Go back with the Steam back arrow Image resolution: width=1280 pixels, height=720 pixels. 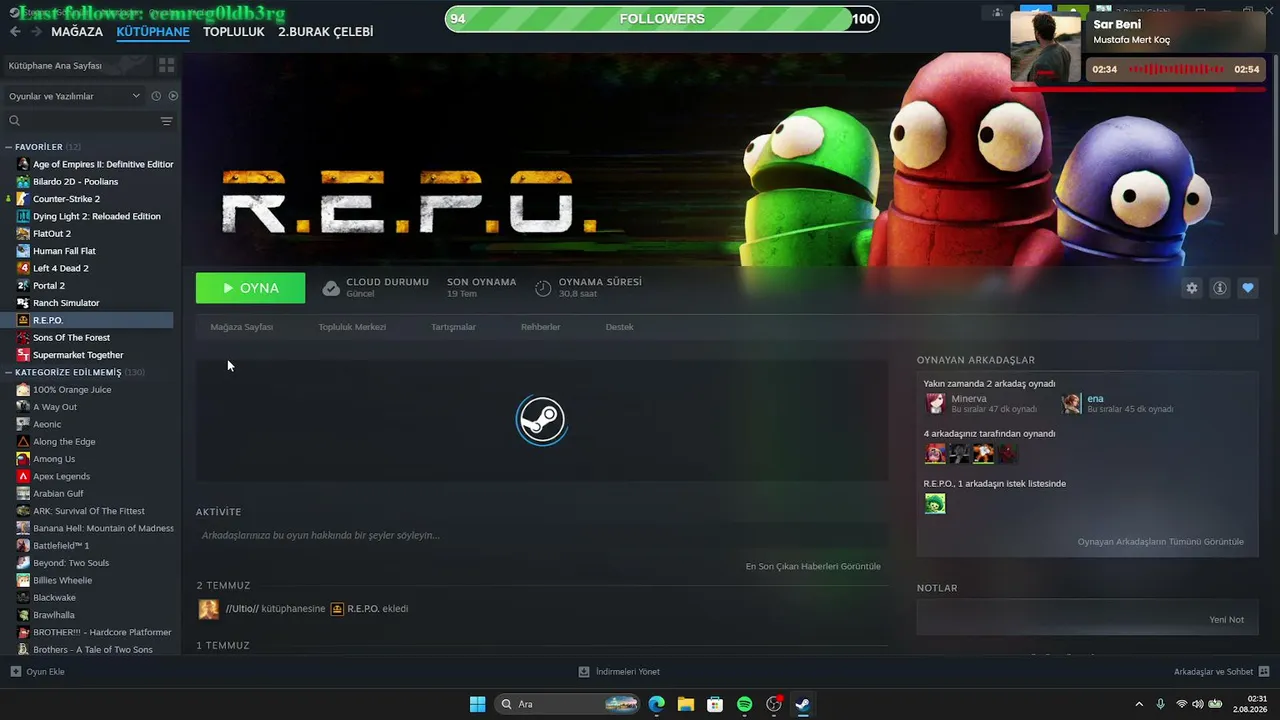coord(15,32)
